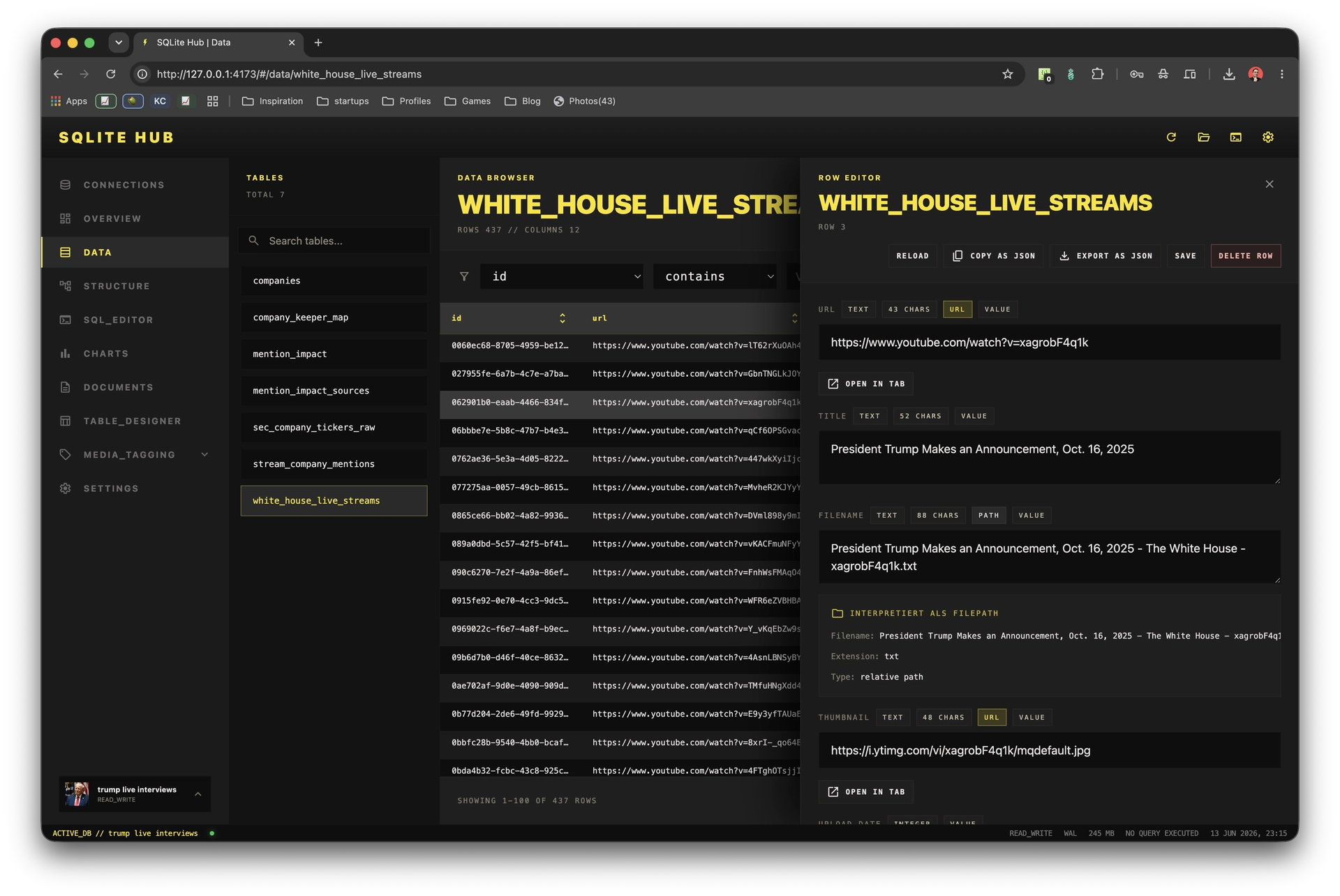Select the white_house_live_streams table
1340x896 pixels.
(x=334, y=501)
